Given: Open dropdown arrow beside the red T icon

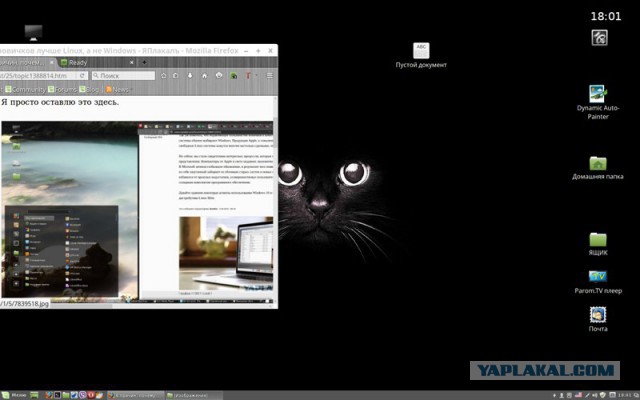Looking at the screenshot, I should (256, 76).
